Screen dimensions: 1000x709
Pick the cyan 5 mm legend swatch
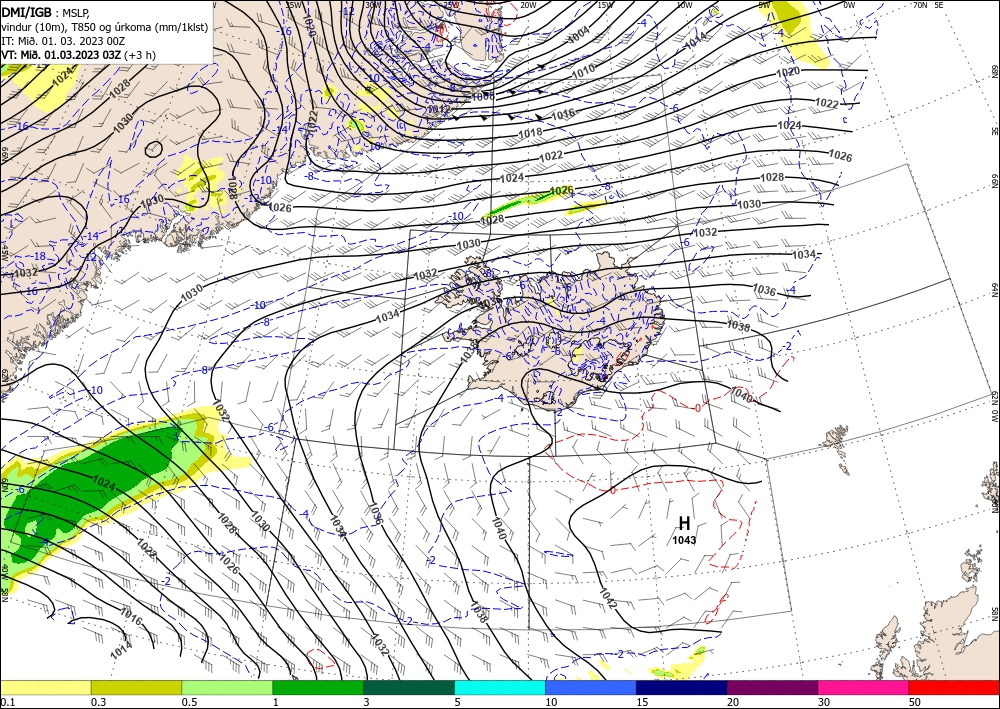500,687
